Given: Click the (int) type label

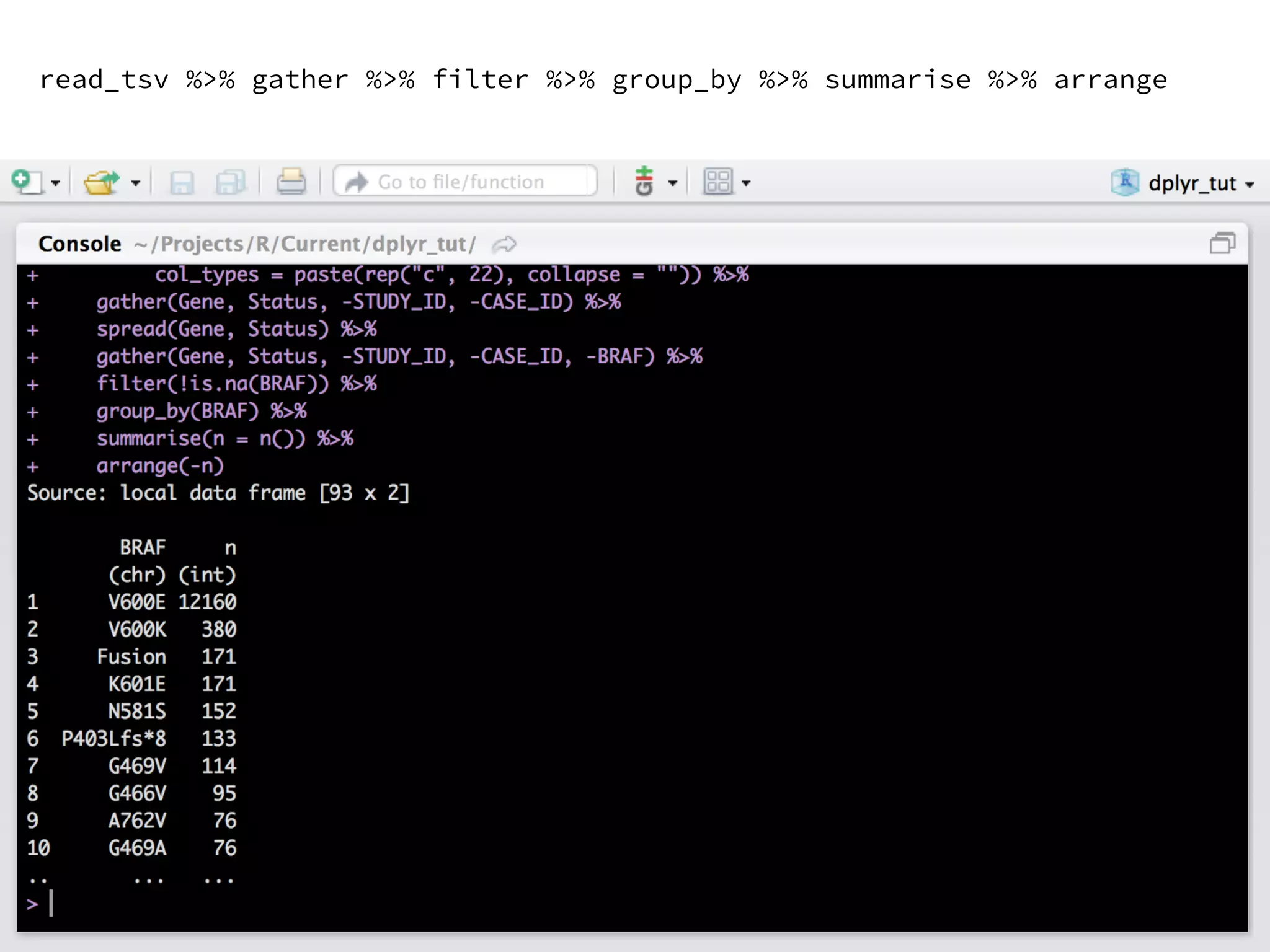Looking at the screenshot, I should tap(207, 575).
